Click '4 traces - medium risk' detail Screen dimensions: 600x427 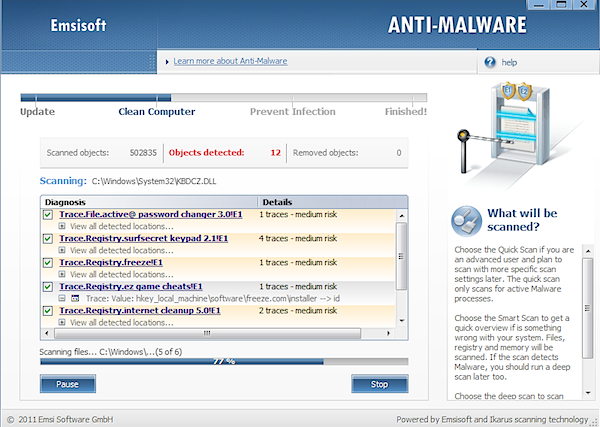point(298,238)
